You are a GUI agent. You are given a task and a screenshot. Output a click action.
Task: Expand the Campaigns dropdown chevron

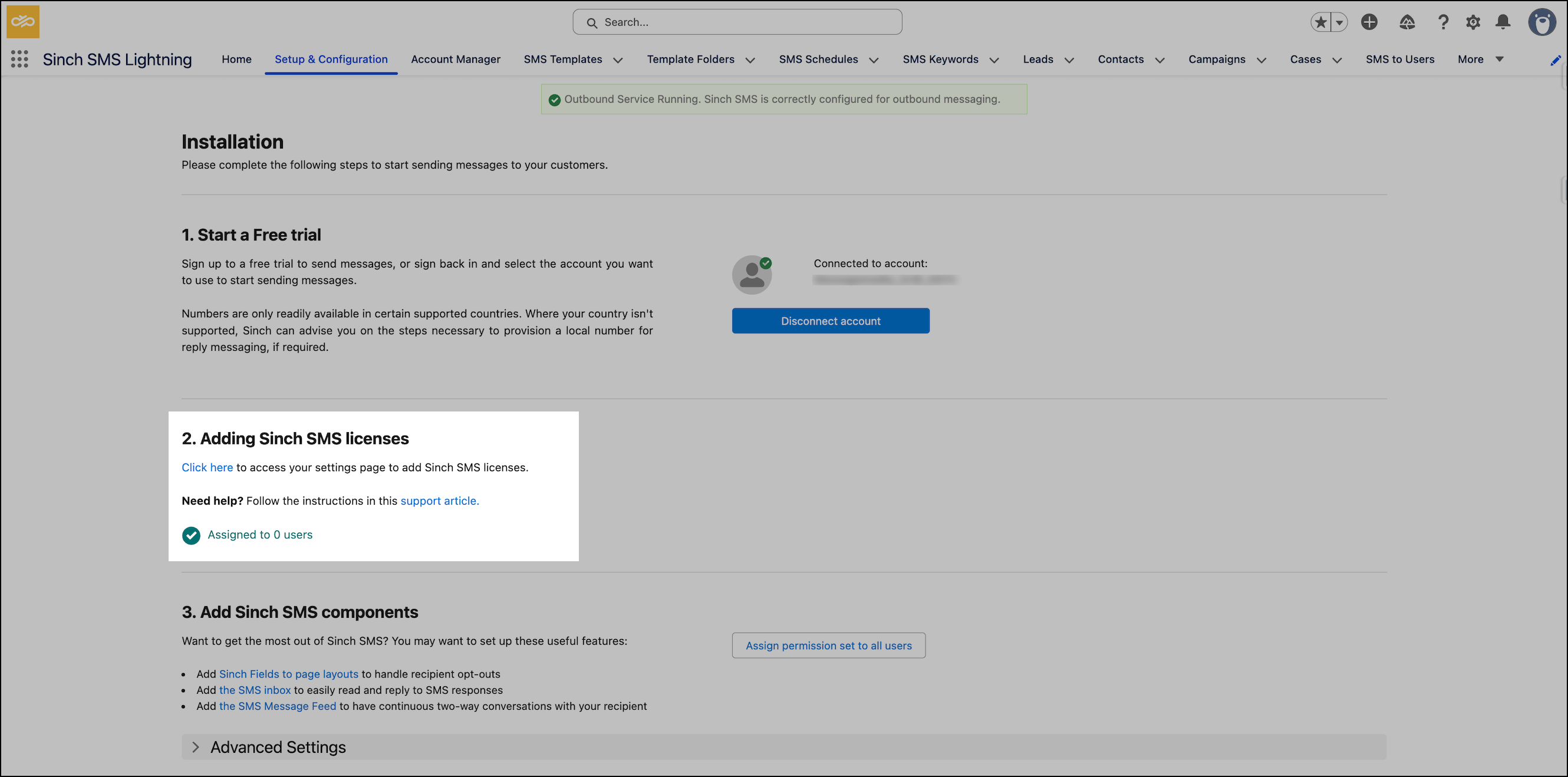tap(1261, 60)
